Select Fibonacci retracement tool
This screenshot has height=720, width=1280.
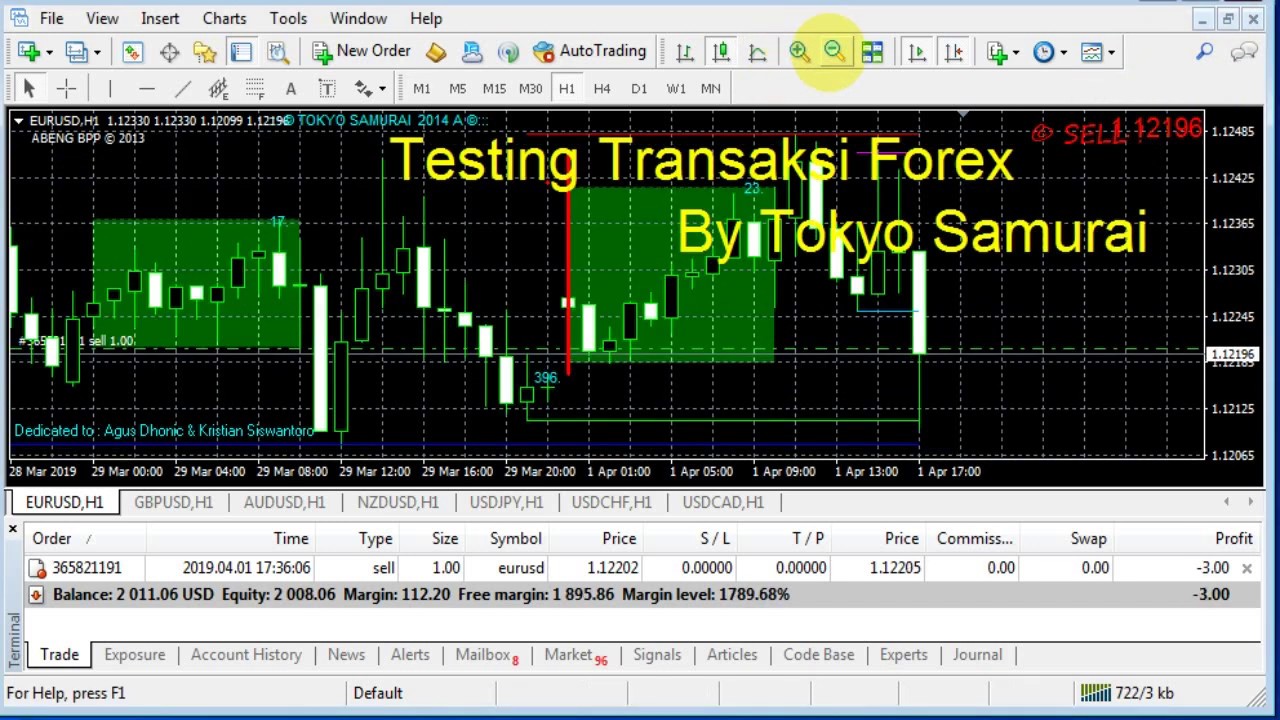click(255, 88)
